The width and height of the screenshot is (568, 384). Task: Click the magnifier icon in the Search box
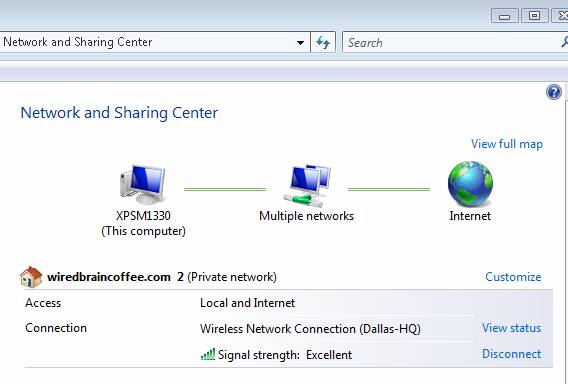(564, 42)
